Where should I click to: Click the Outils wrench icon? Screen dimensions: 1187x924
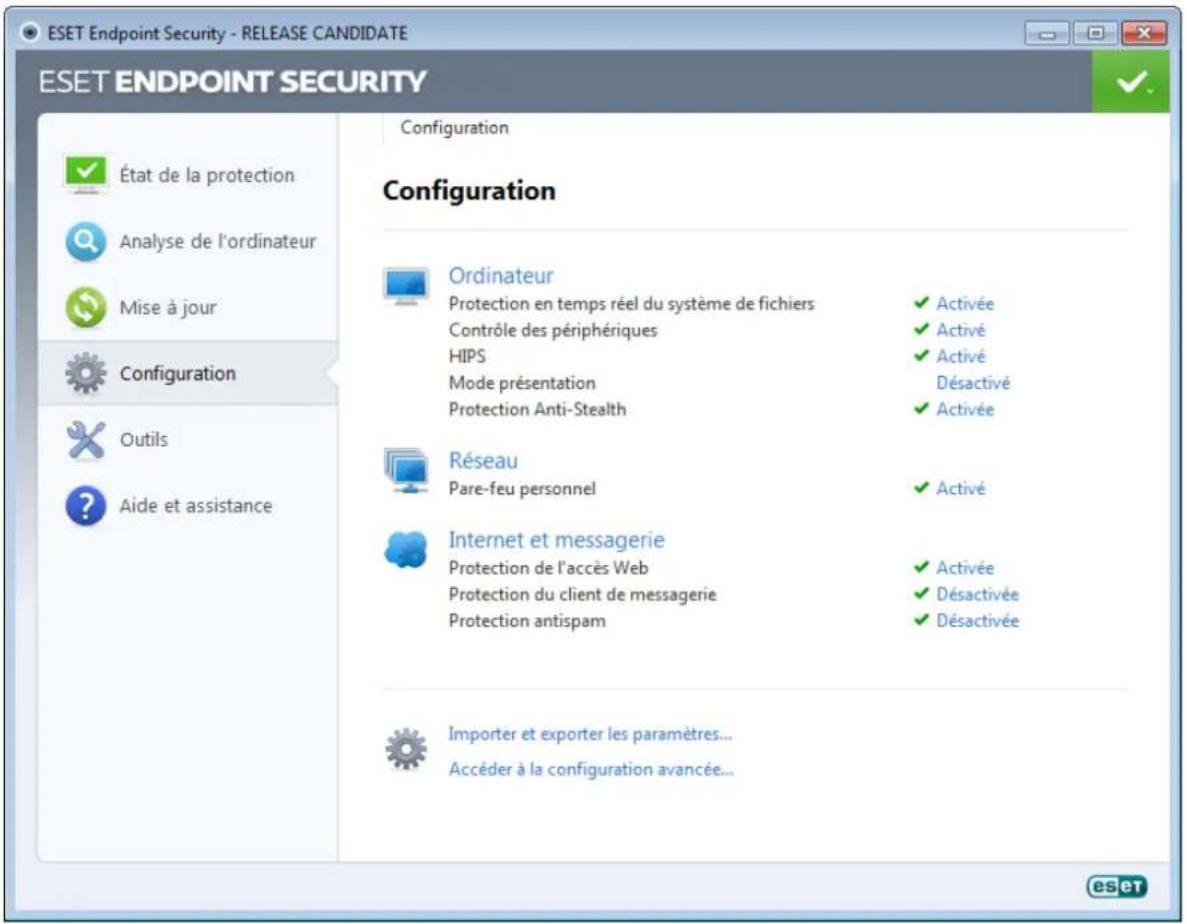[x=86, y=440]
